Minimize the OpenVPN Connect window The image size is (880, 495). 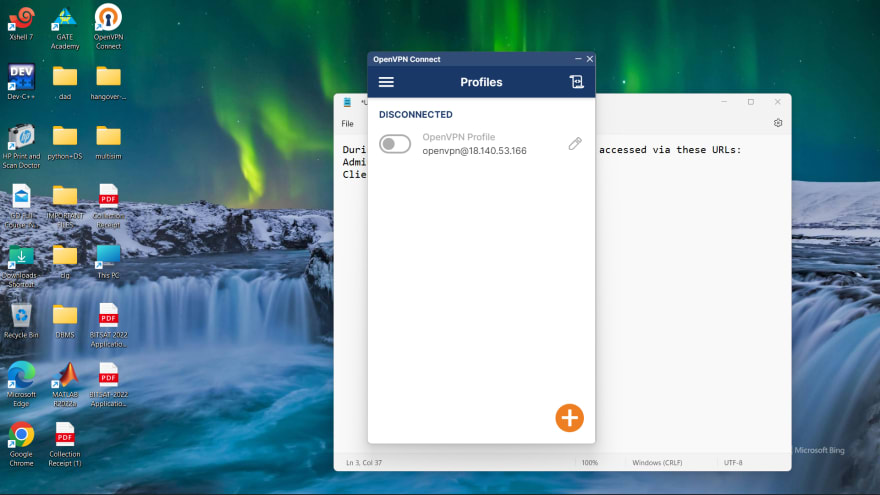[578, 59]
